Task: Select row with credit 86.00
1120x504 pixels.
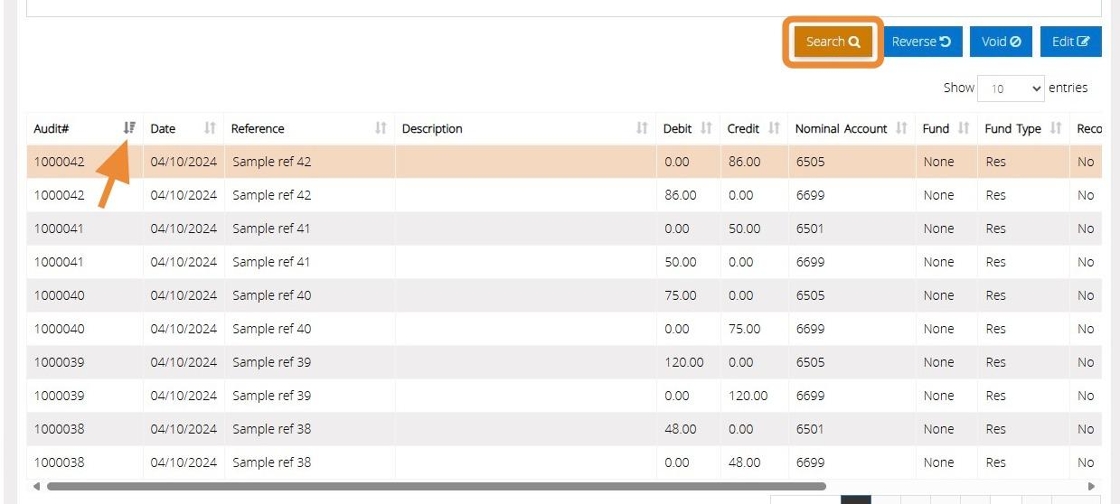Action: click(564, 162)
